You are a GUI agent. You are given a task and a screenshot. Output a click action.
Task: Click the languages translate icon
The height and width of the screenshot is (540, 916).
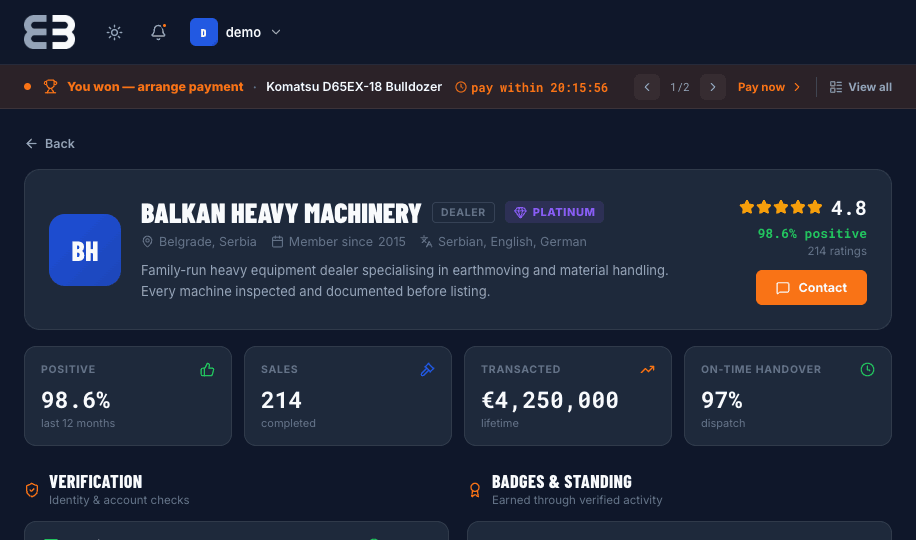point(426,242)
